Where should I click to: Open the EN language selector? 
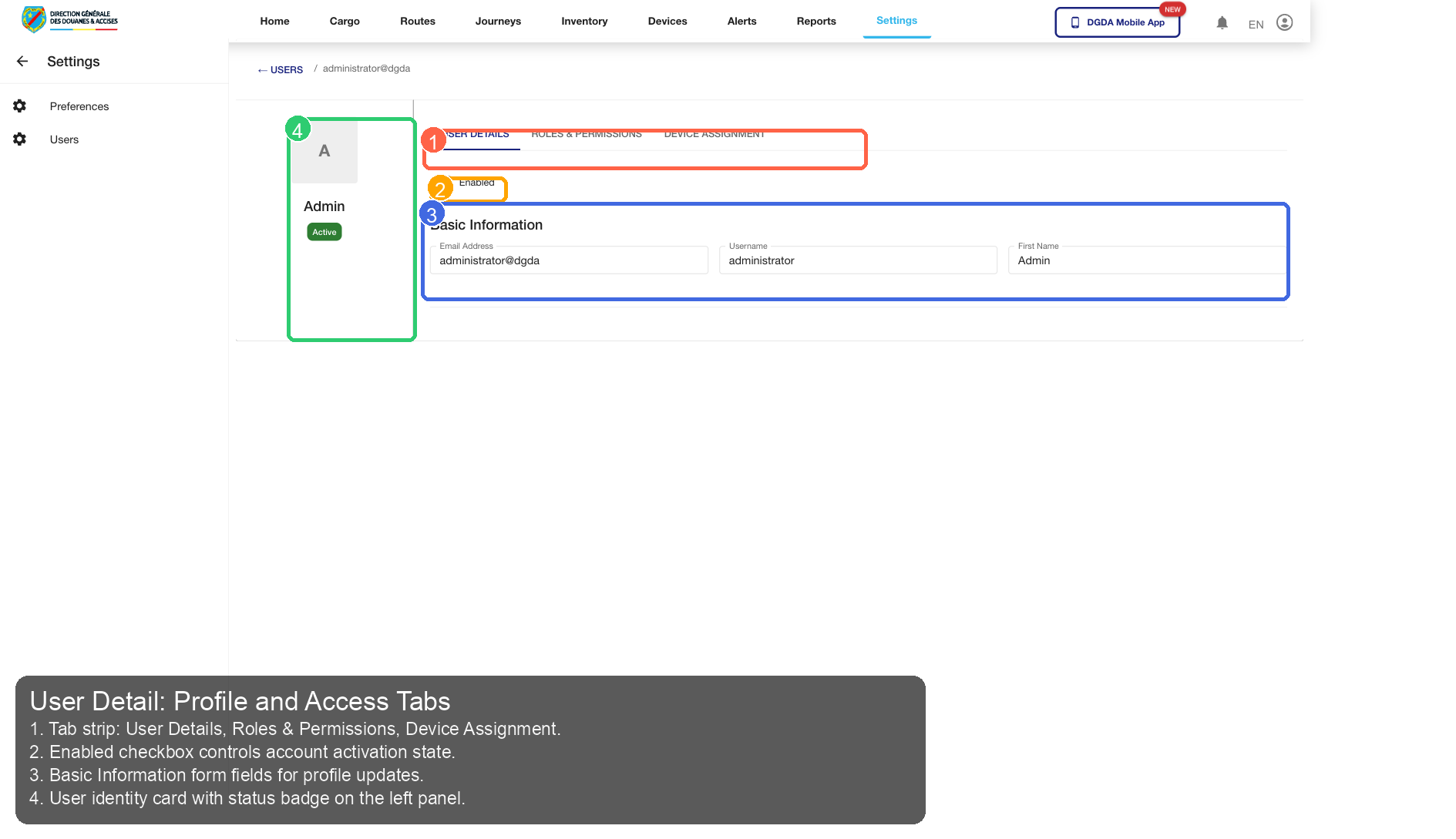click(x=1256, y=24)
